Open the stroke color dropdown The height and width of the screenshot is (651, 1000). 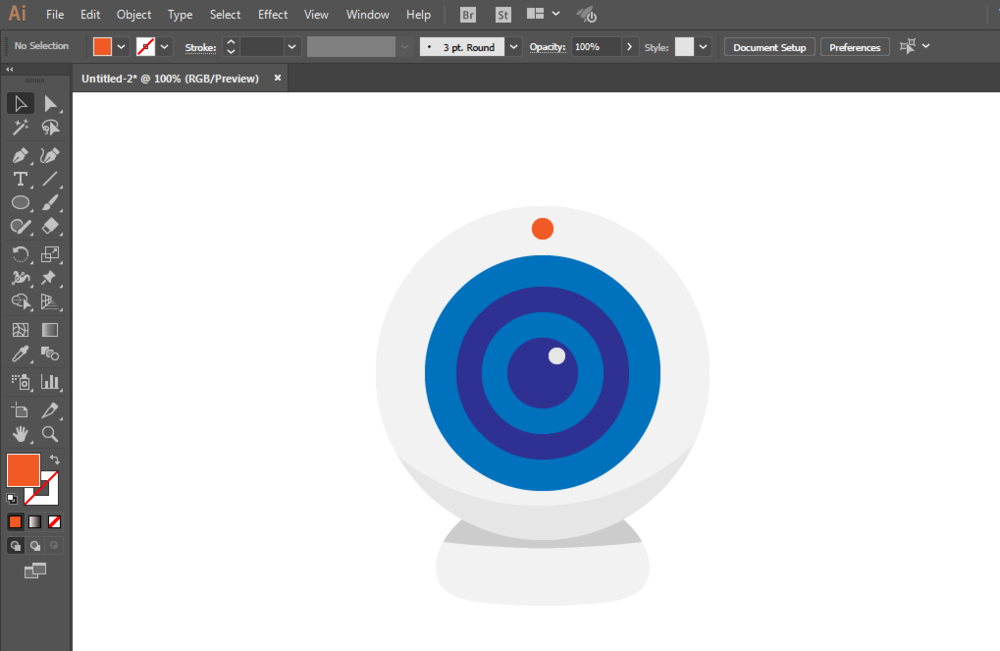pos(165,47)
